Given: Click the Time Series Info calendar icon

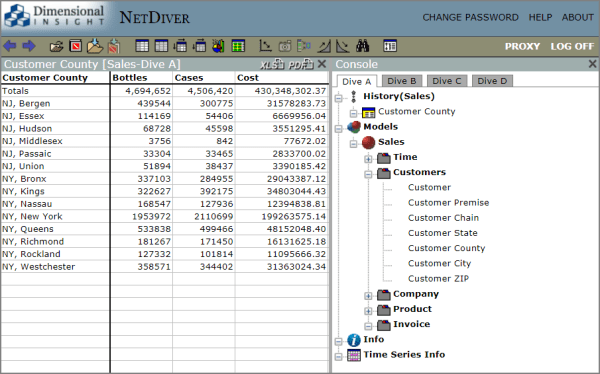Looking at the screenshot, I should coord(354,355).
